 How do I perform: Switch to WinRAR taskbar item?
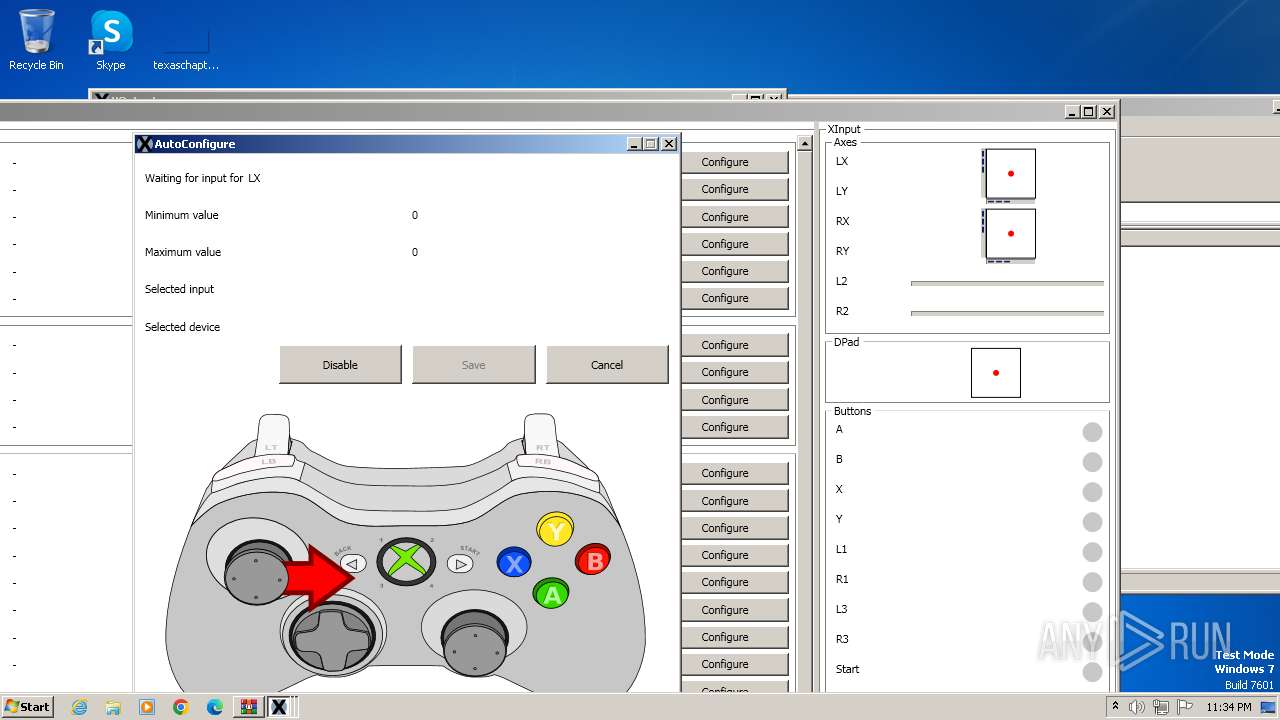(x=247, y=707)
